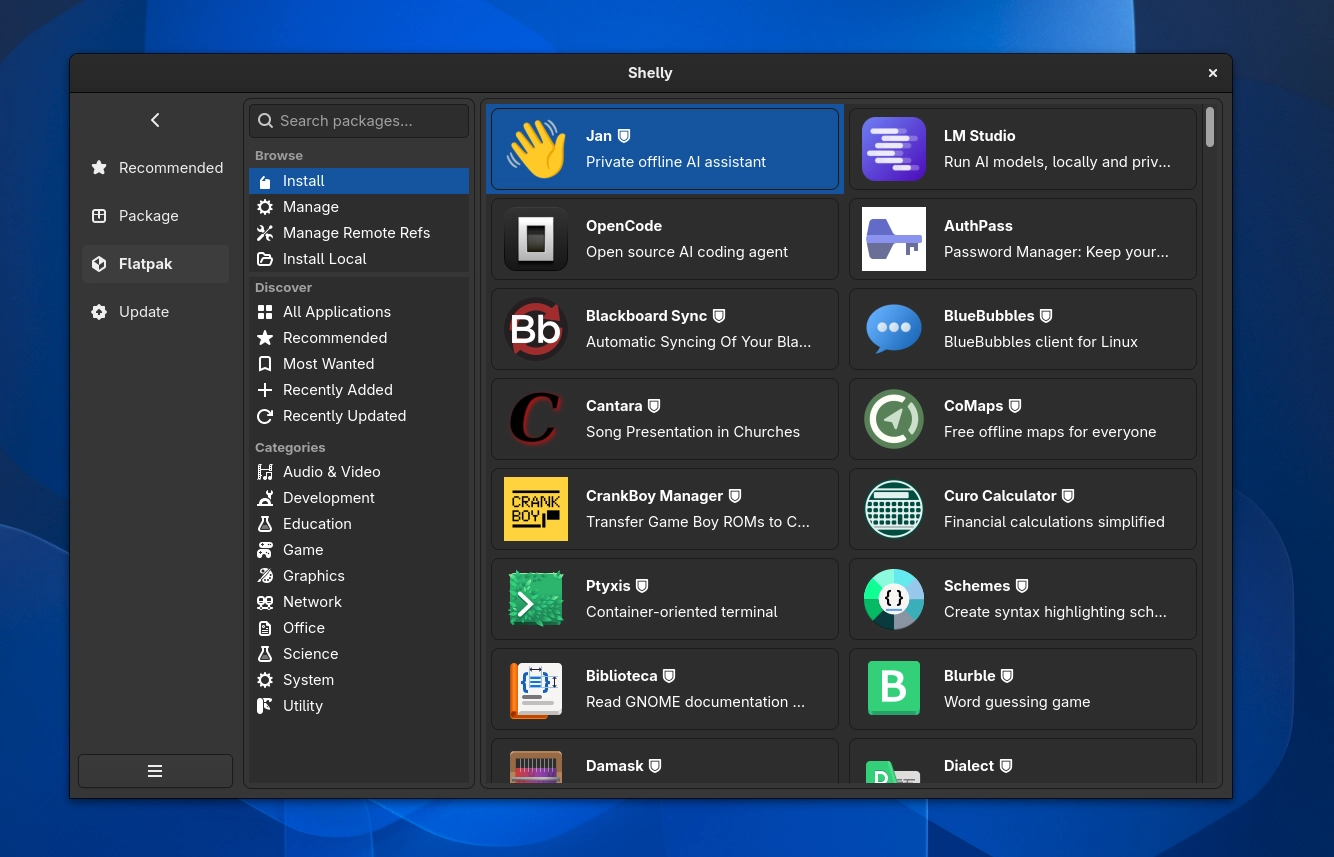Select the Flatpak sidebar section
Image resolution: width=1334 pixels, height=857 pixels.
[x=155, y=264]
